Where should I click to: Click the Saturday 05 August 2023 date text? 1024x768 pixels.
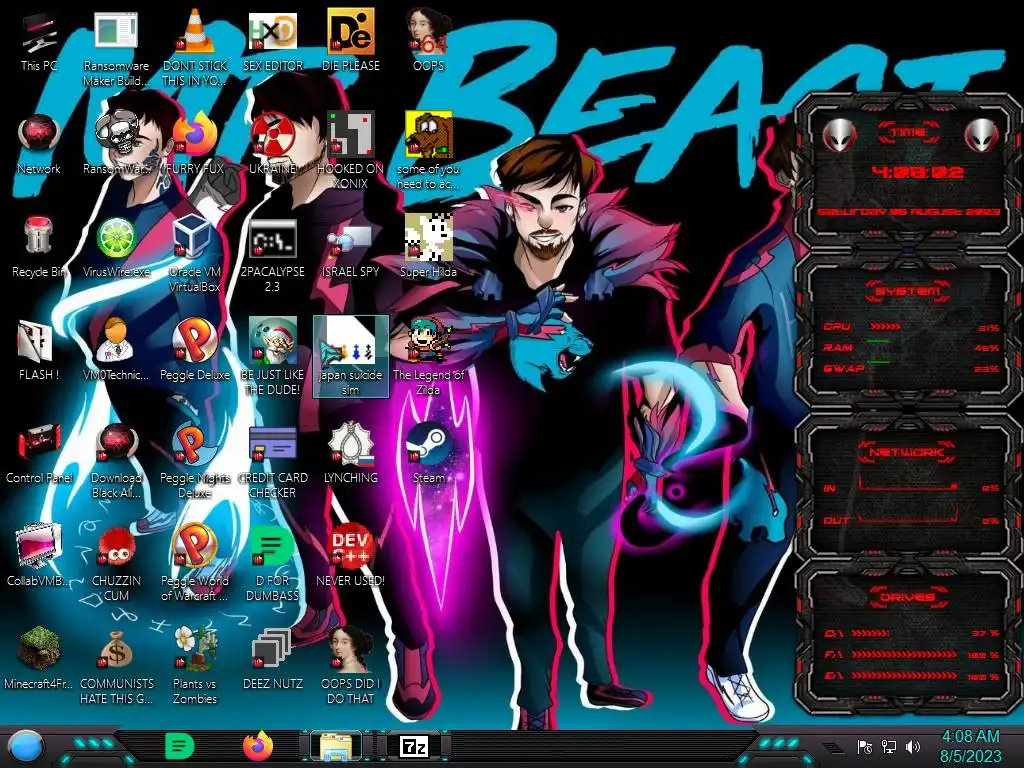tap(908, 212)
